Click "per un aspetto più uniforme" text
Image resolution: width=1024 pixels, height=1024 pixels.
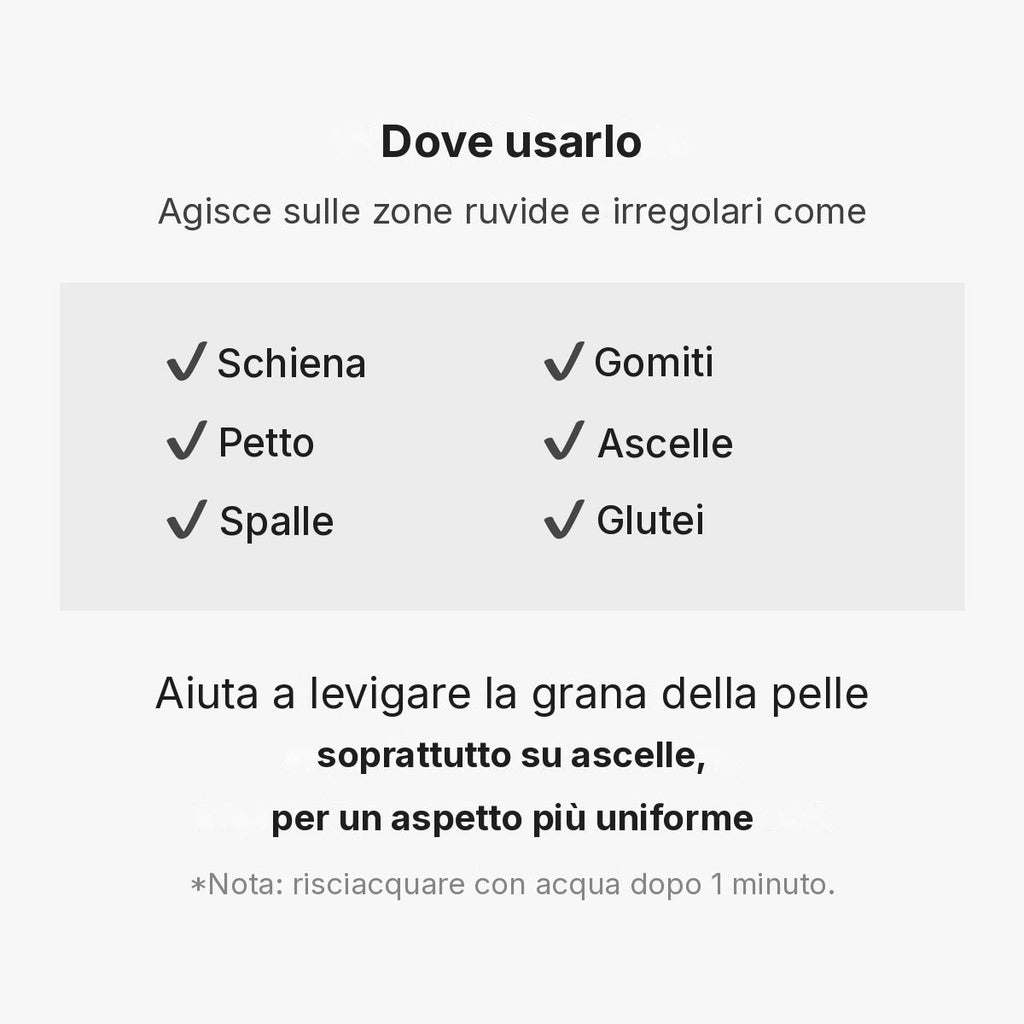pyautogui.click(x=512, y=819)
